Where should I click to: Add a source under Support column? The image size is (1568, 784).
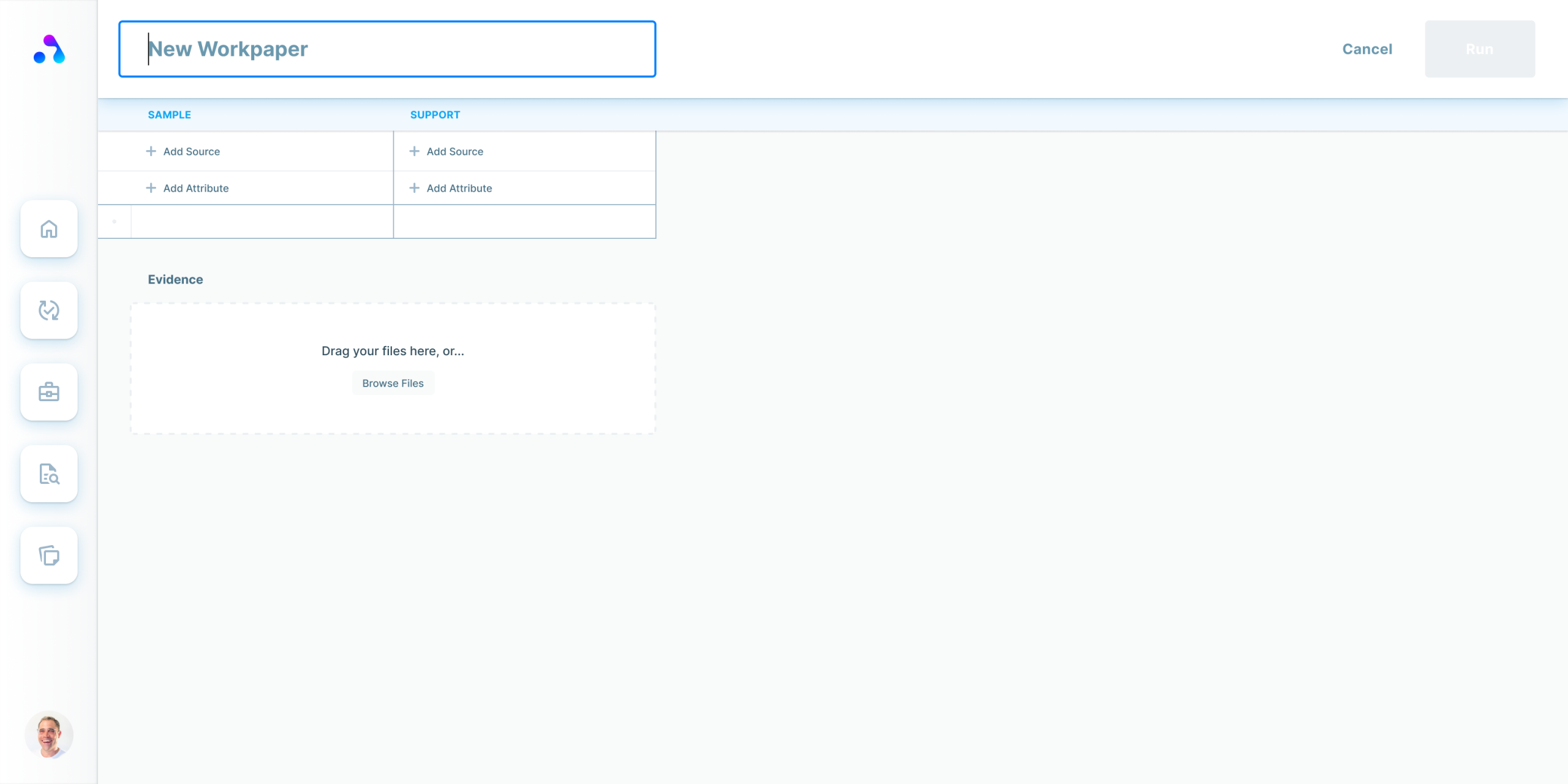pyautogui.click(x=454, y=151)
